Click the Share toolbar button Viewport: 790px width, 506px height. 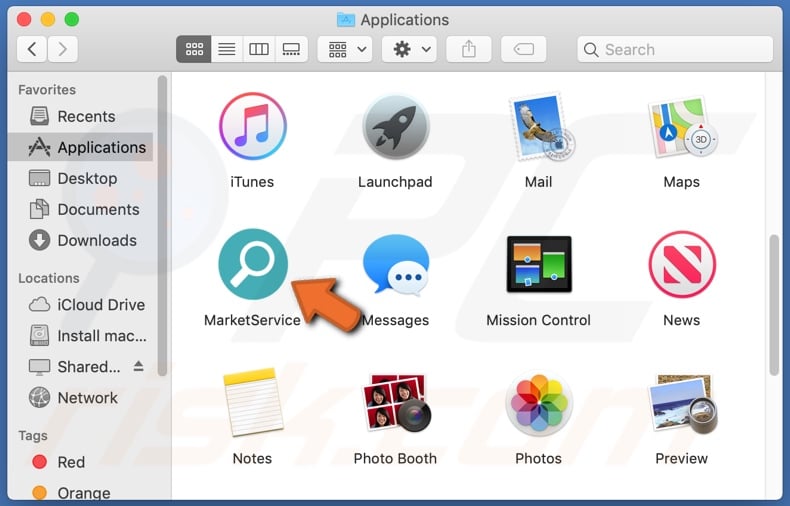coord(469,49)
